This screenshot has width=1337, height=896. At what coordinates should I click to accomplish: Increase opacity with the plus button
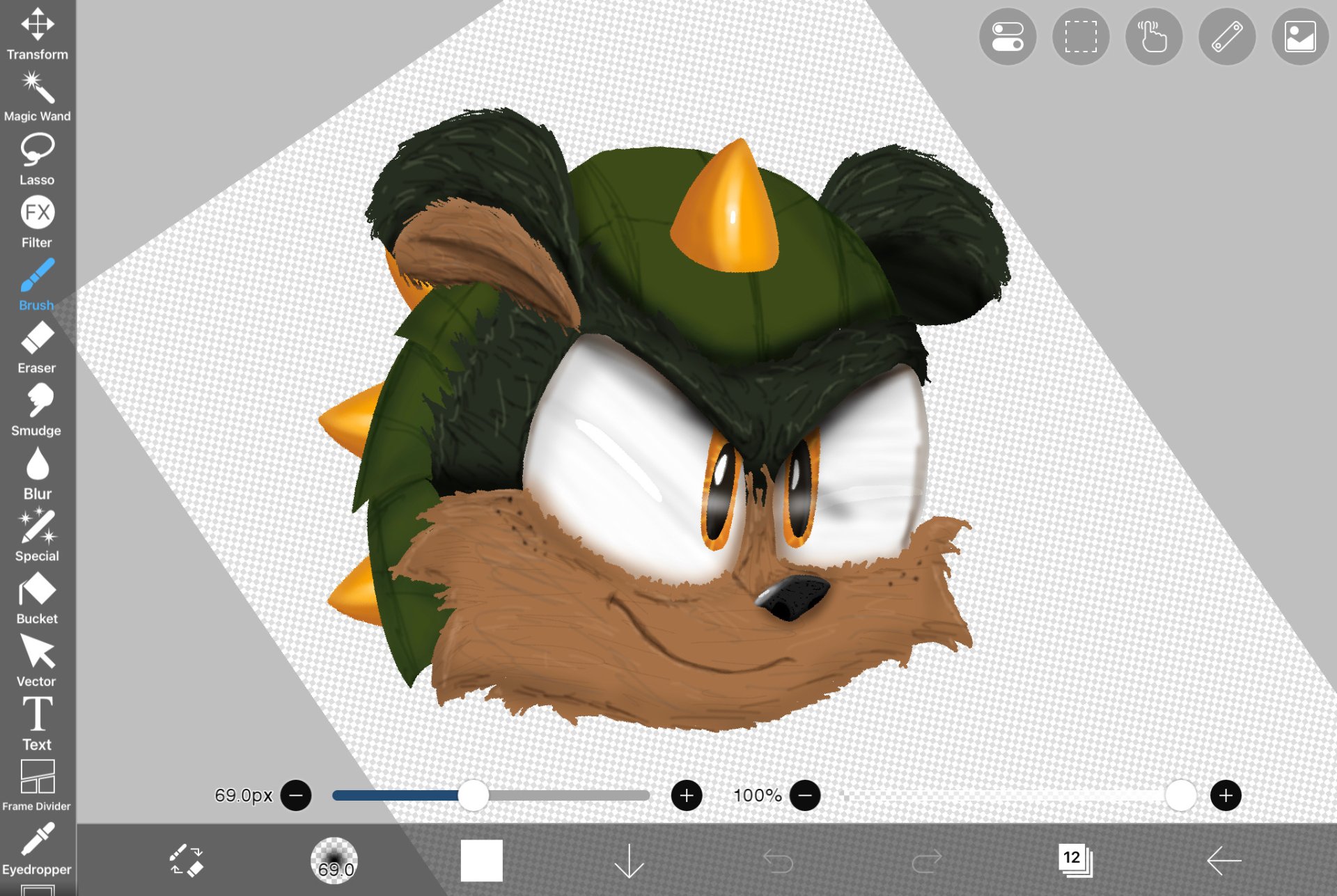click(1226, 796)
